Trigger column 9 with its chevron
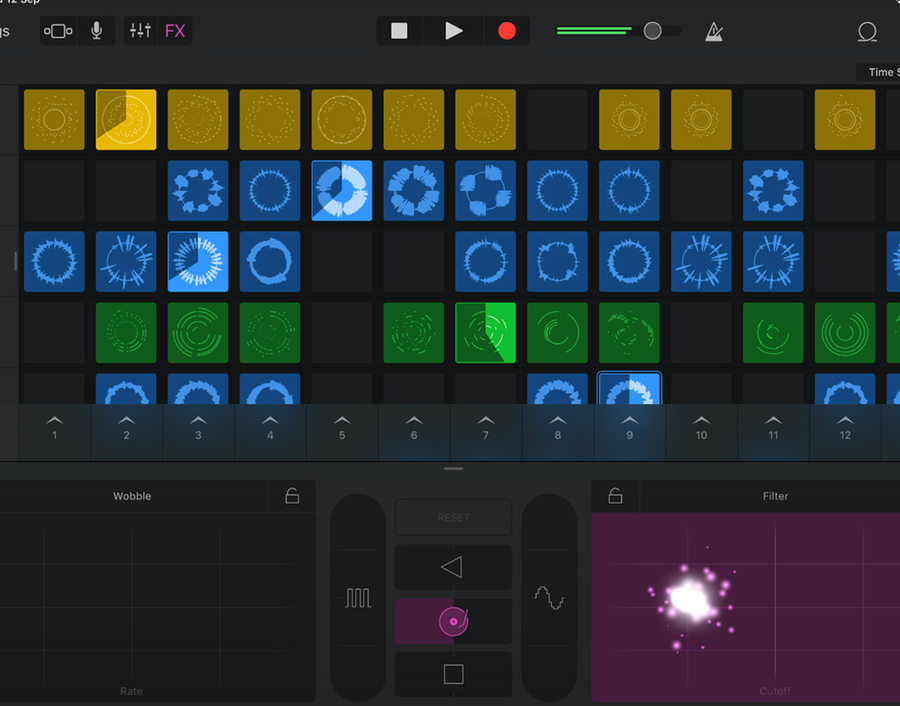The width and height of the screenshot is (900, 706). click(x=630, y=428)
